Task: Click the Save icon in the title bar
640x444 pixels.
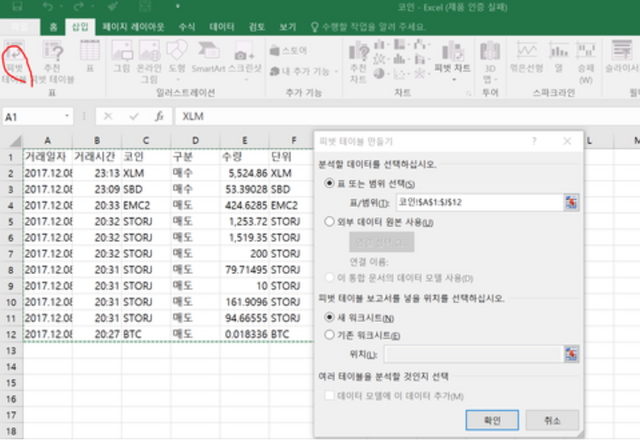Action: (x=18, y=6)
